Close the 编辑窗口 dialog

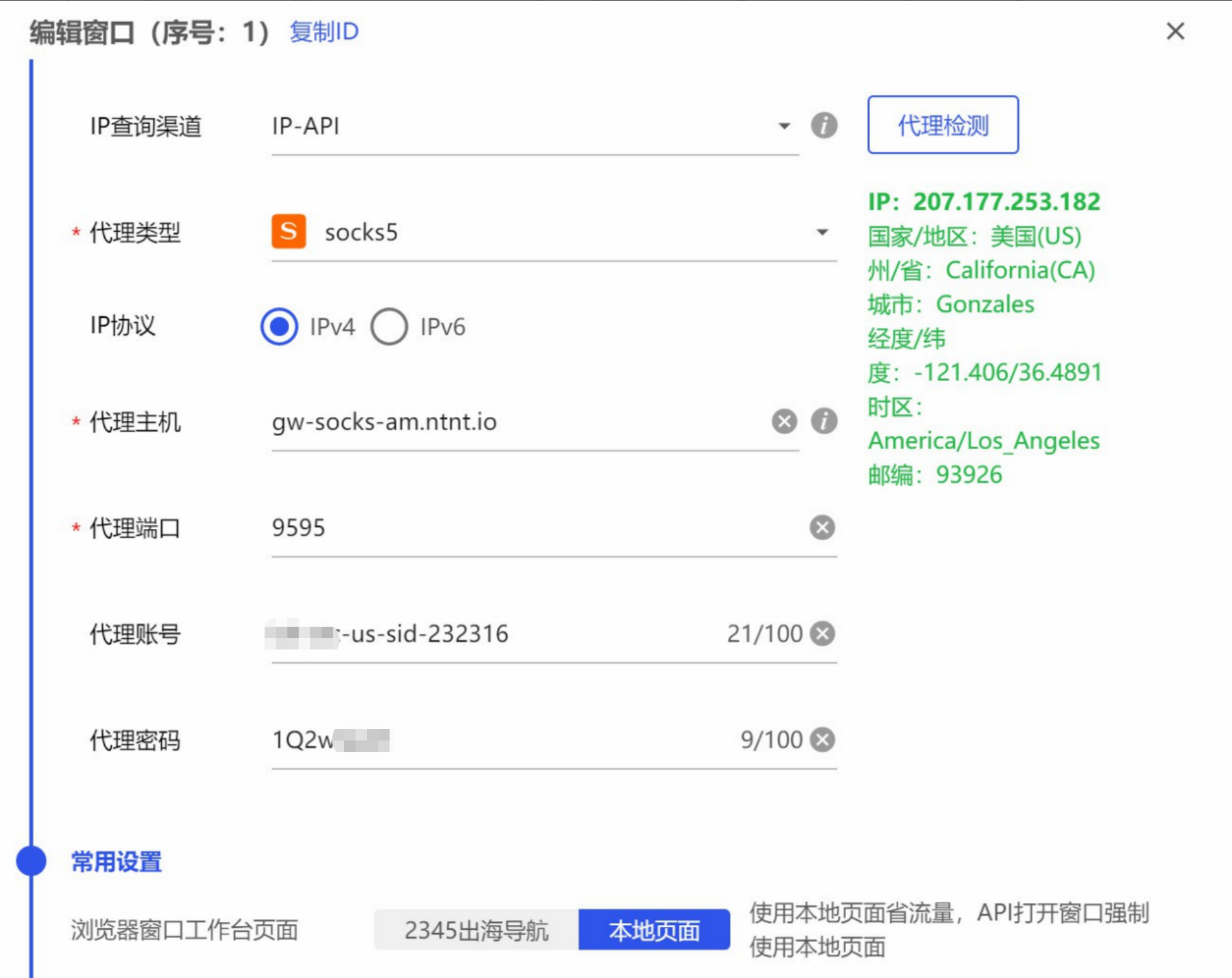point(1175,31)
